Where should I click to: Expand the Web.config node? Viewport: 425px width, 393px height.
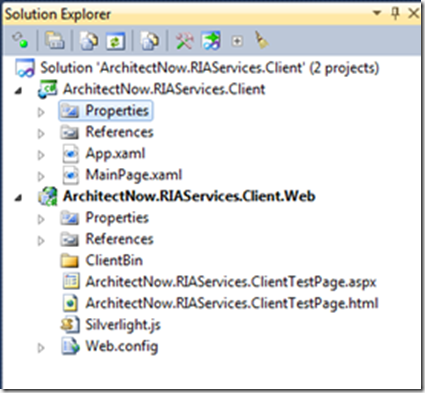tap(41, 348)
